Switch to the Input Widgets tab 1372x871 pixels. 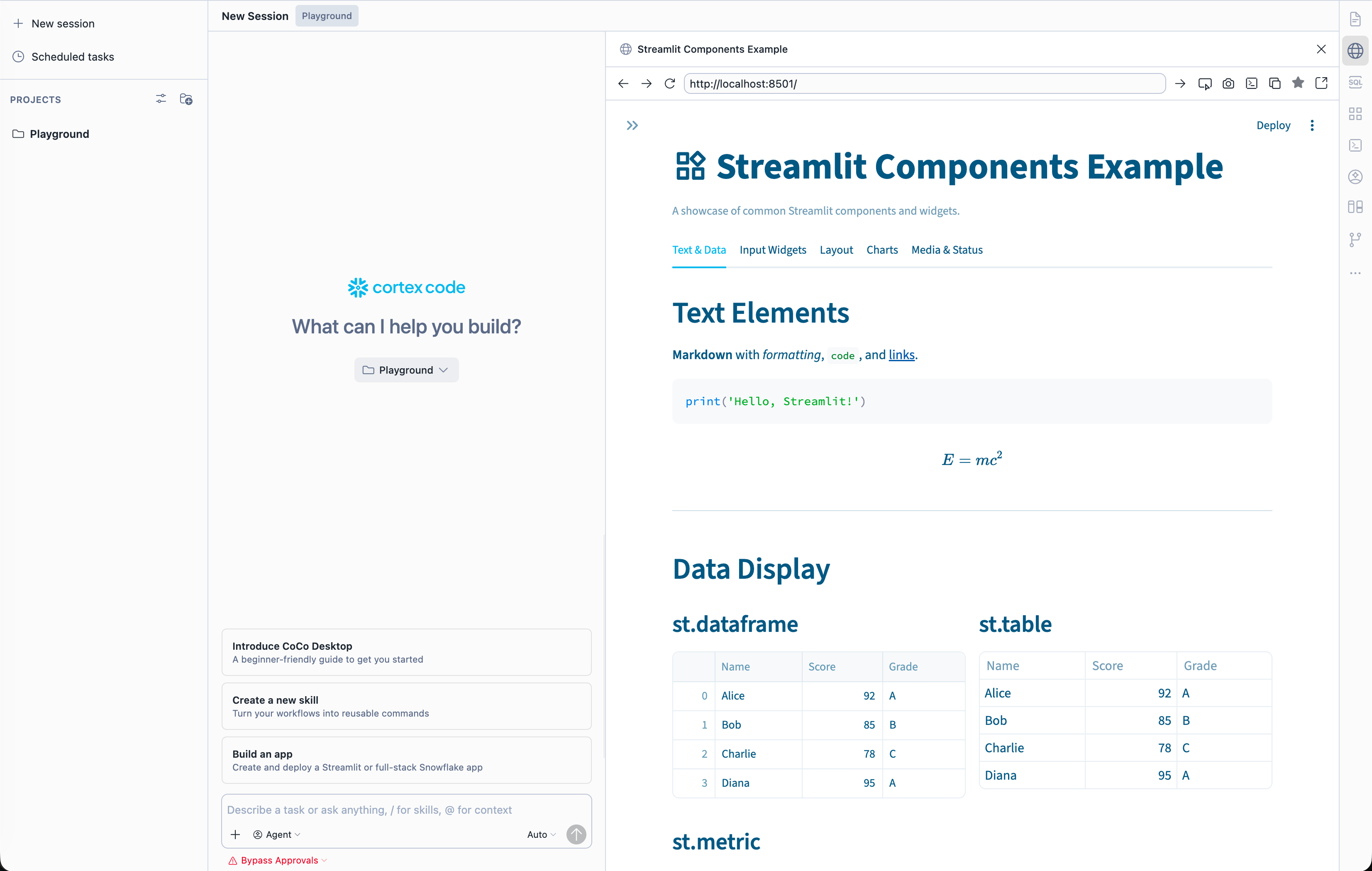773,250
